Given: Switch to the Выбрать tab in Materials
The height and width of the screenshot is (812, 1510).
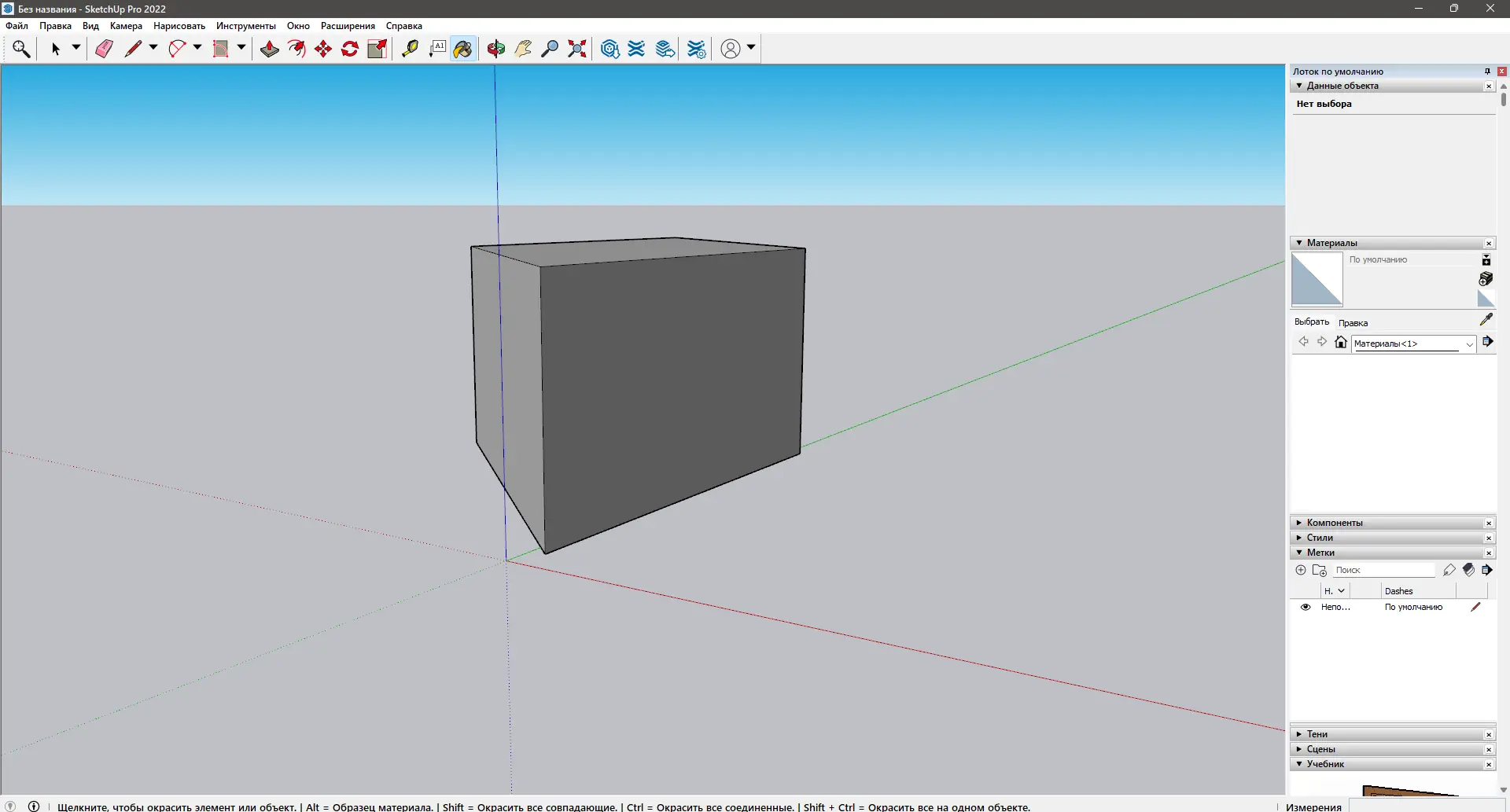Looking at the screenshot, I should tap(1312, 322).
